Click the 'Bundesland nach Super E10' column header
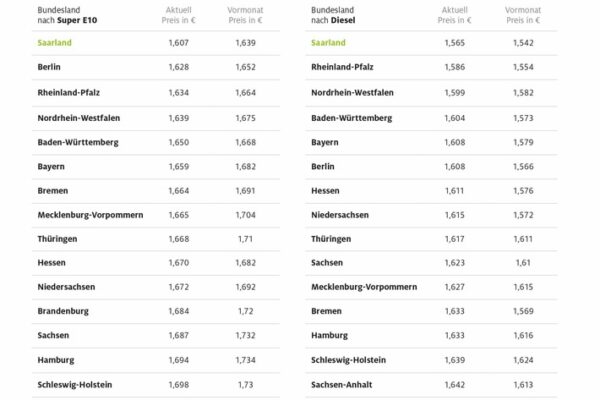600x400 pixels. pos(67,15)
